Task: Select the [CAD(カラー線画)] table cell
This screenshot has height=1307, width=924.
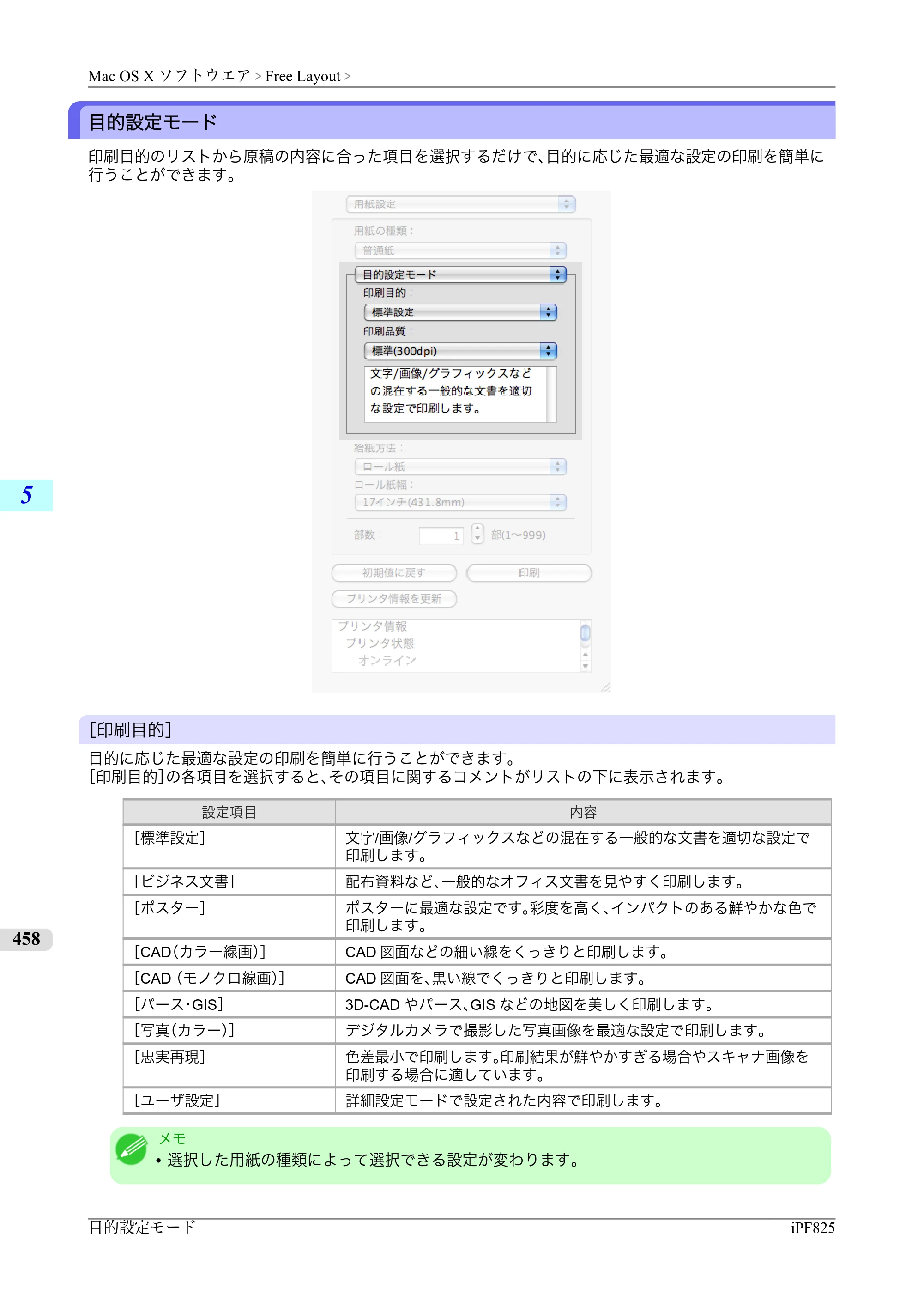Action: pyautogui.click(x=229, y=952)
